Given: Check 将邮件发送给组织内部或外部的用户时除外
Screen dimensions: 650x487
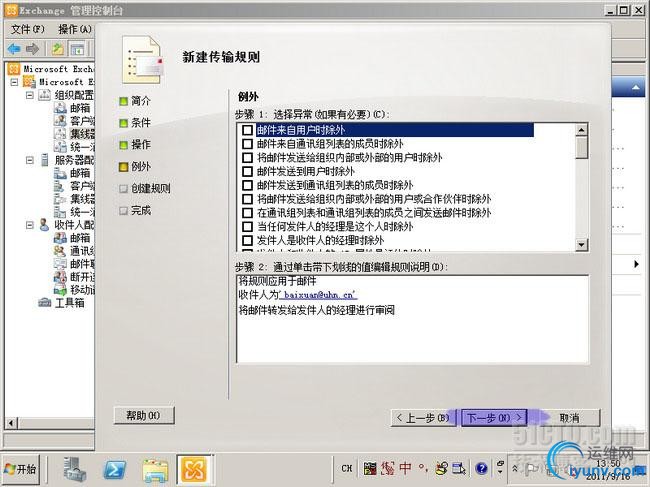Looking at the screenshot, I should pyautogui.click(x=247, y=157).
